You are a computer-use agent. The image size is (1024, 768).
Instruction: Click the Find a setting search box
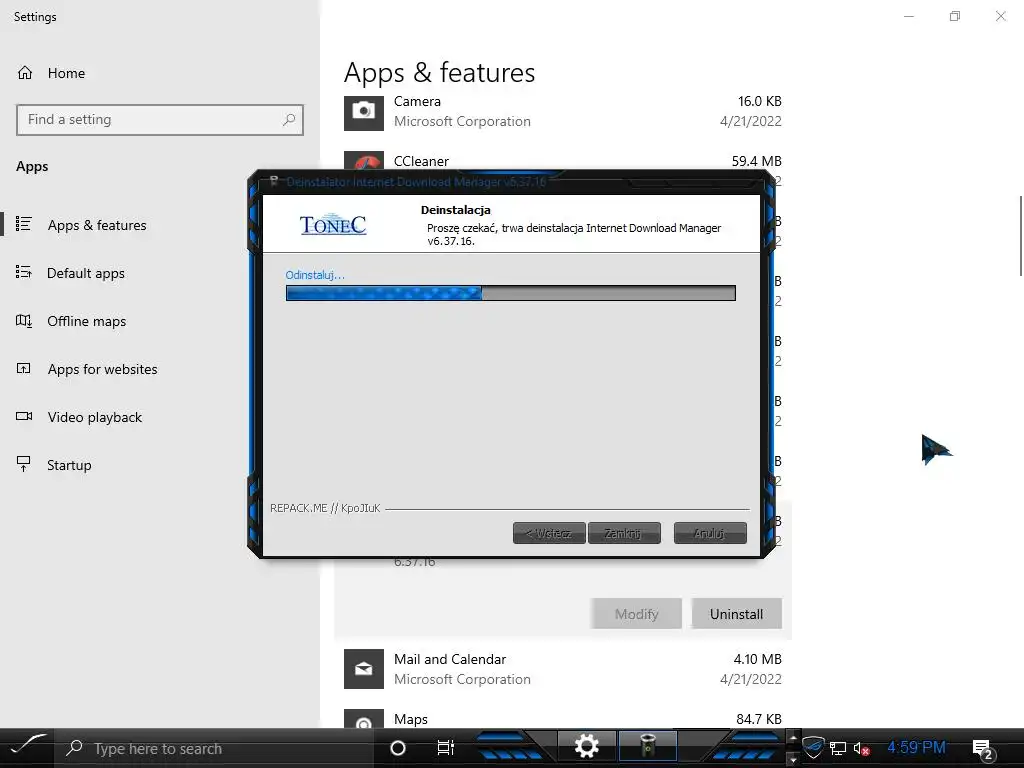point(160,120)
